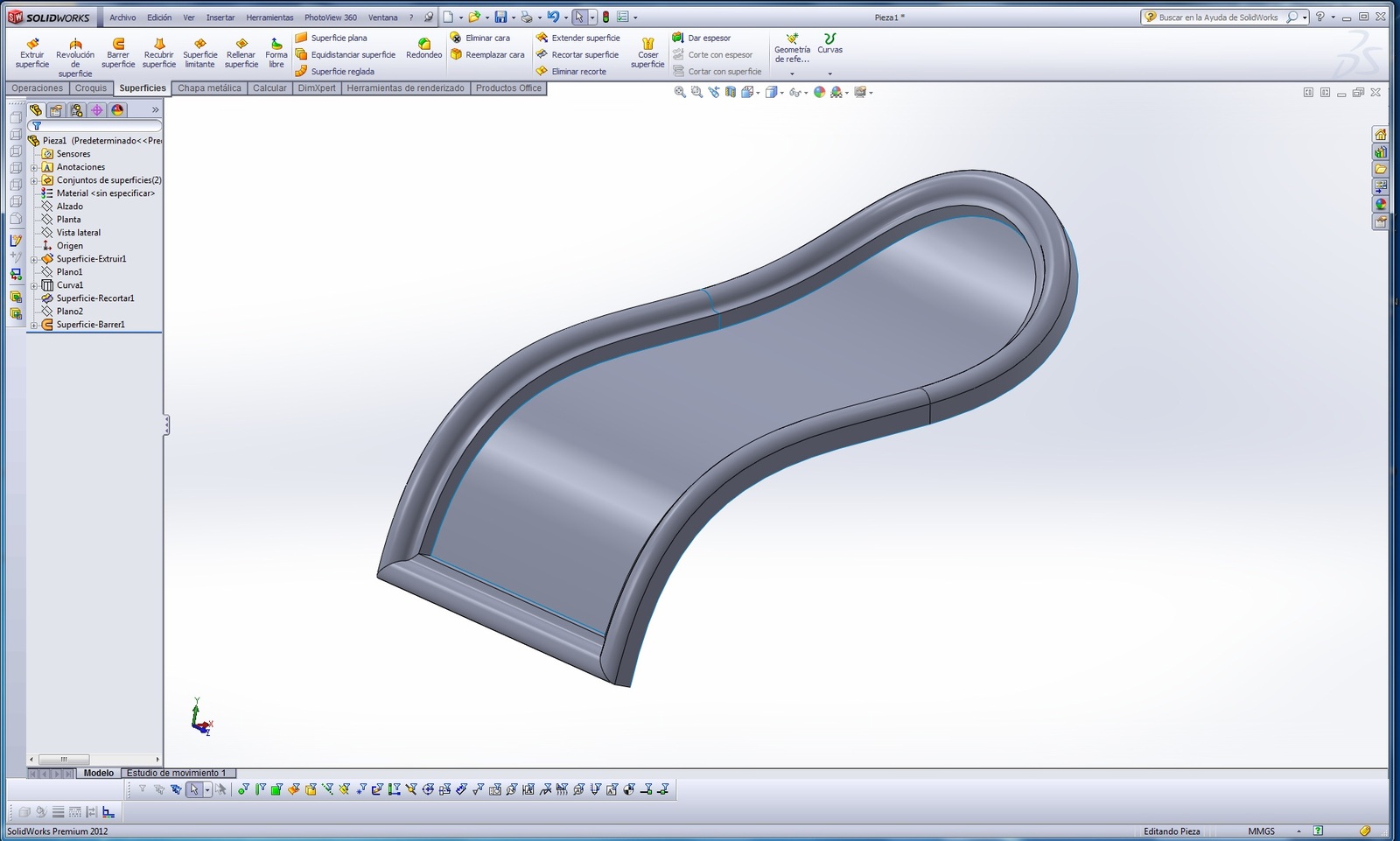Click the Dar espesor command
The image size is (1400, 841).
[x=702, y=38]
